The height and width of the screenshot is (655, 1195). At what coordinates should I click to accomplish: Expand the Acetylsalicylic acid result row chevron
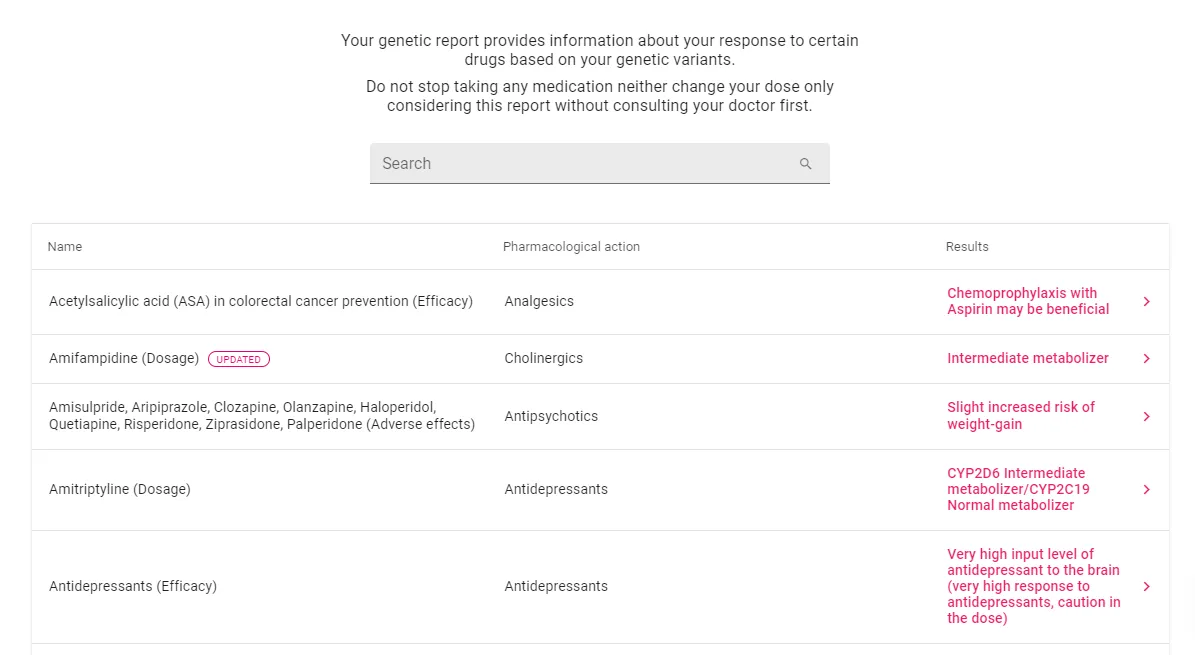[x=1146, y=301]
